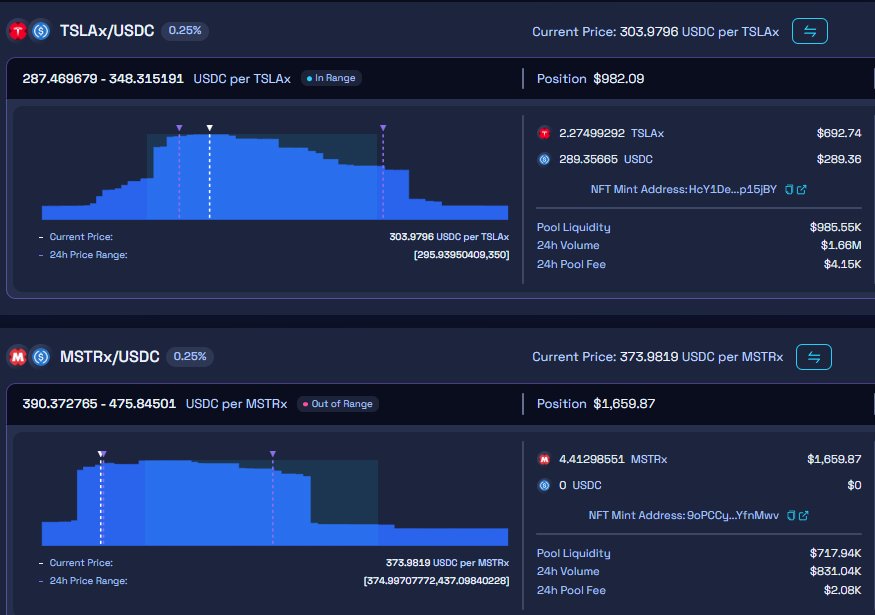Click the red TSLAx icon beside 2.27499292
The image size is (875, 615).
pos(545,133)
